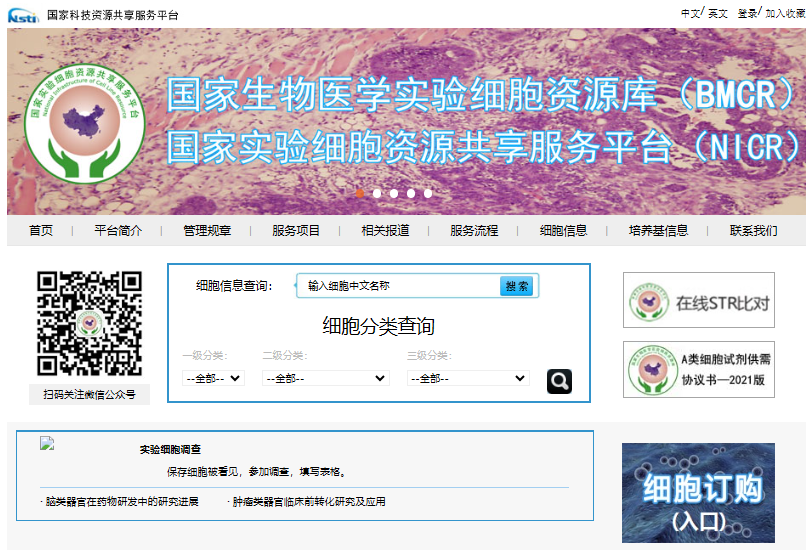812x550 pixels.
Task: Focus the 输入细胞中文名称 search field
Action: [x=400, y=286]
